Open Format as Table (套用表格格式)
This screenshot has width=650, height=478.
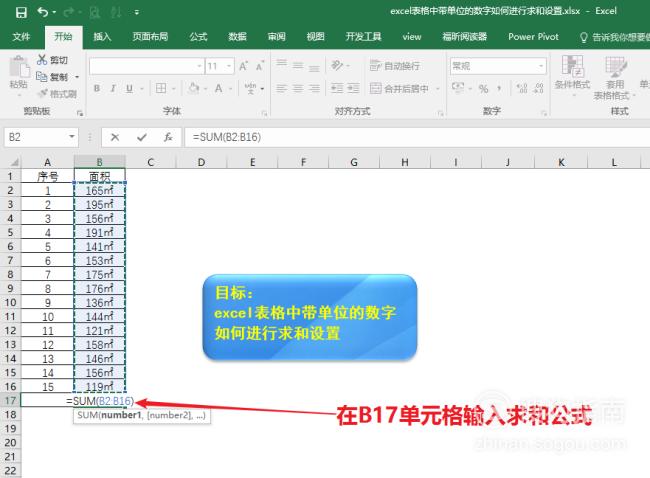click(x=614, y=78)
